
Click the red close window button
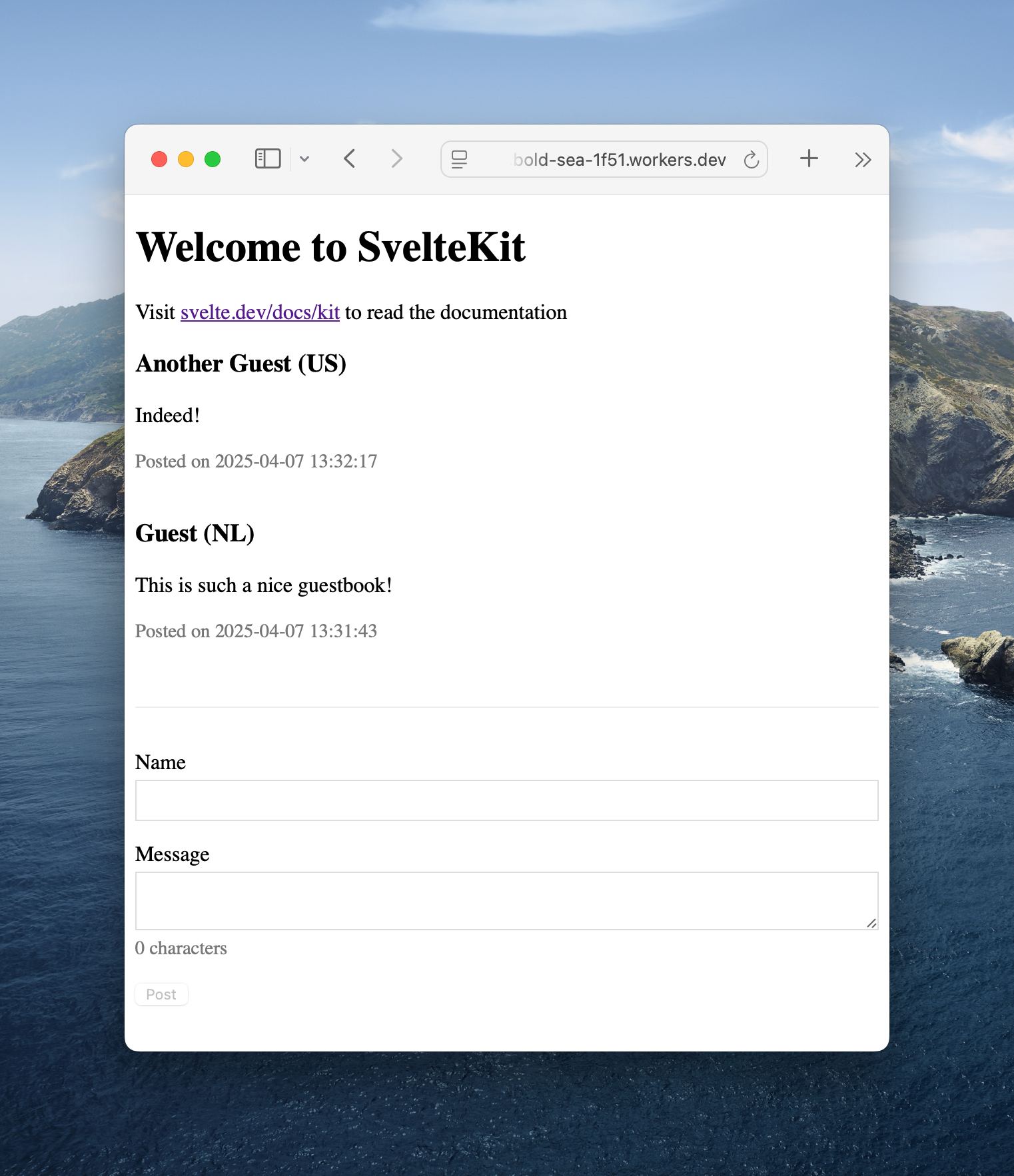pyautogui.click(x=159, y=159)
